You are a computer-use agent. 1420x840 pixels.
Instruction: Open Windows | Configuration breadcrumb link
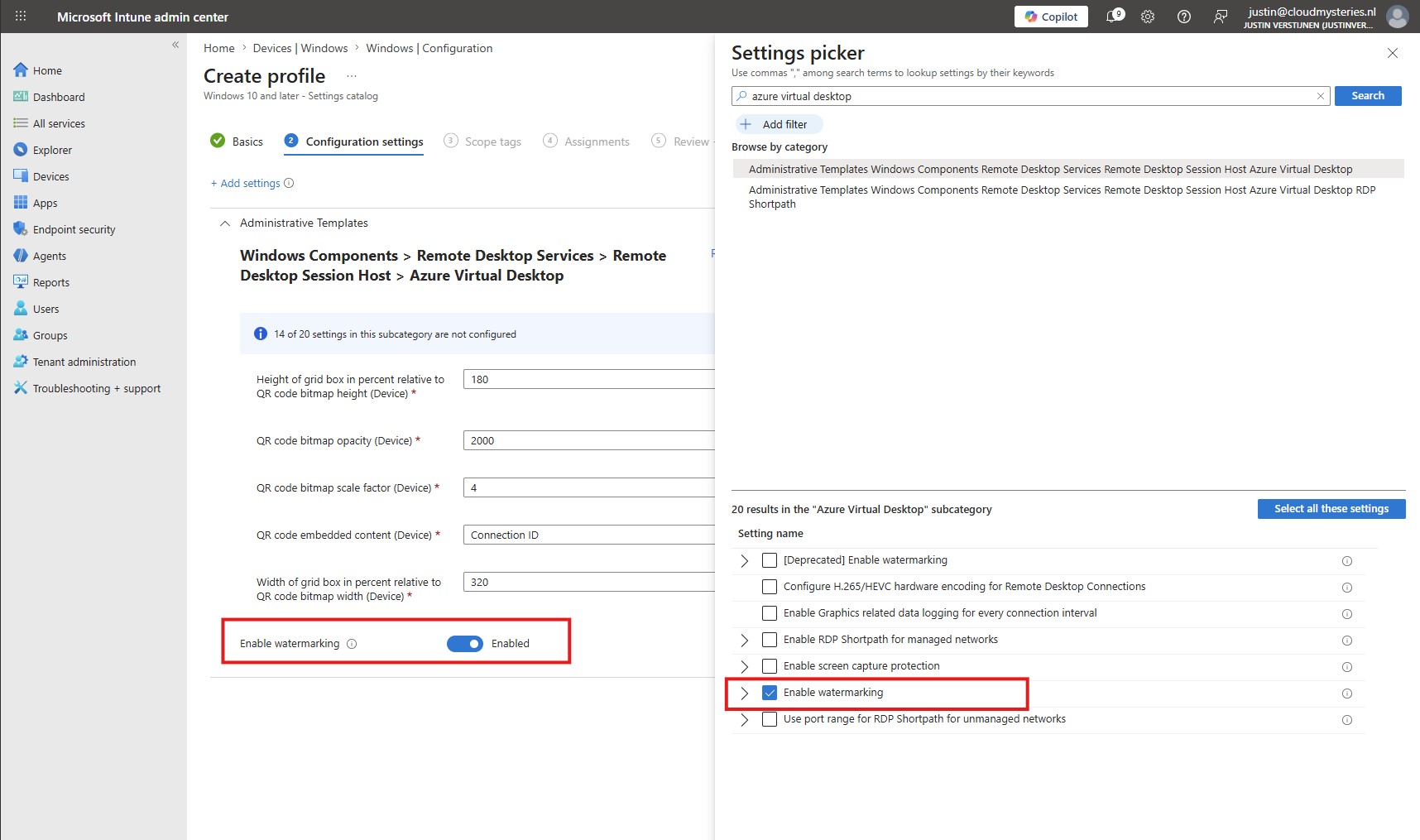(429, 48)
